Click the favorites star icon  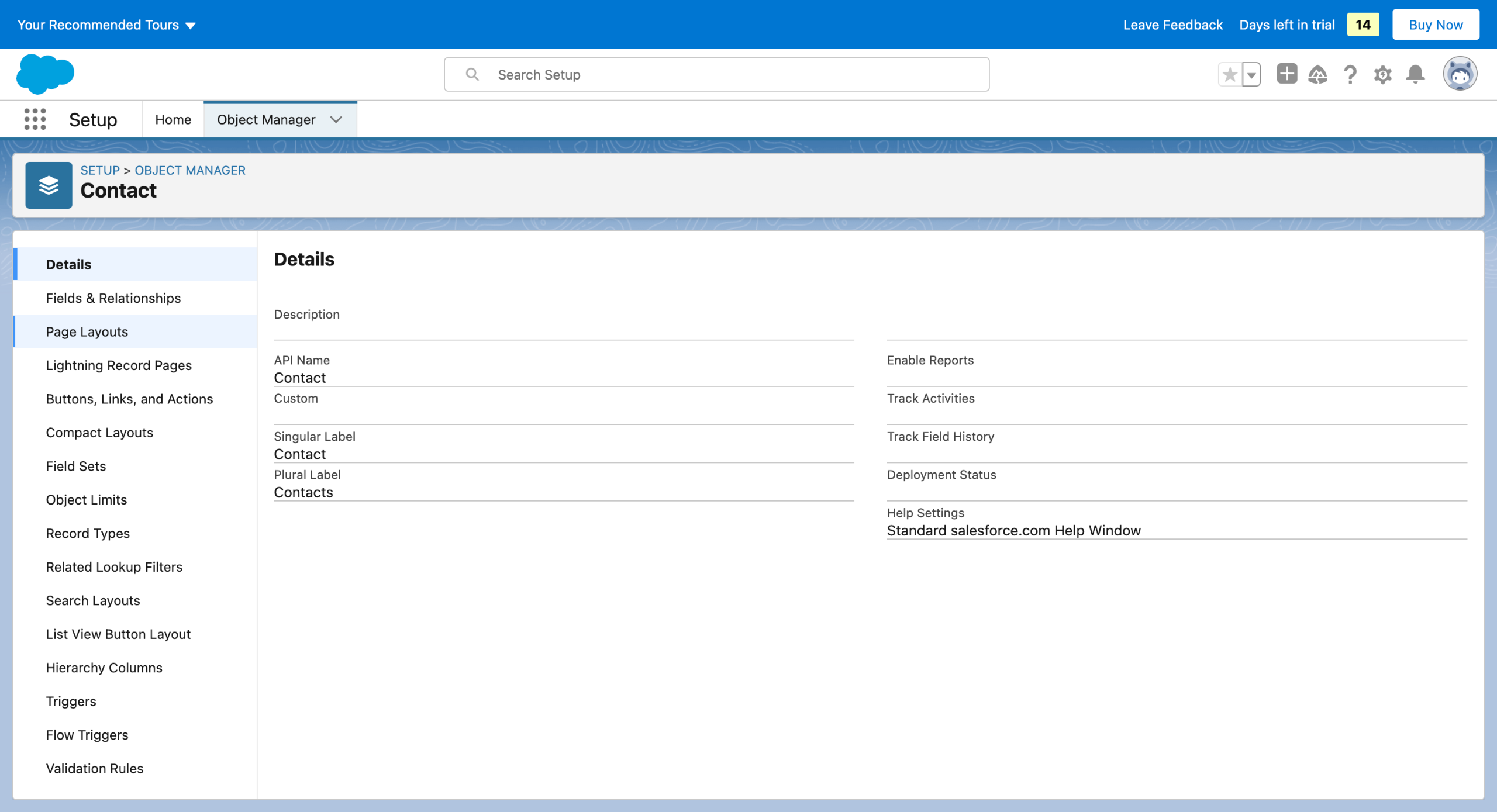pyautogui.click(x=1230, y=74)
